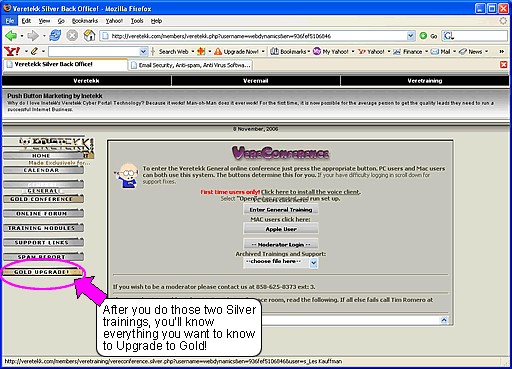Open My Yahoo! from the toolbar
The width and height of the screenshot is (512, 369).
pyautogui.click(x=331, y=52)
